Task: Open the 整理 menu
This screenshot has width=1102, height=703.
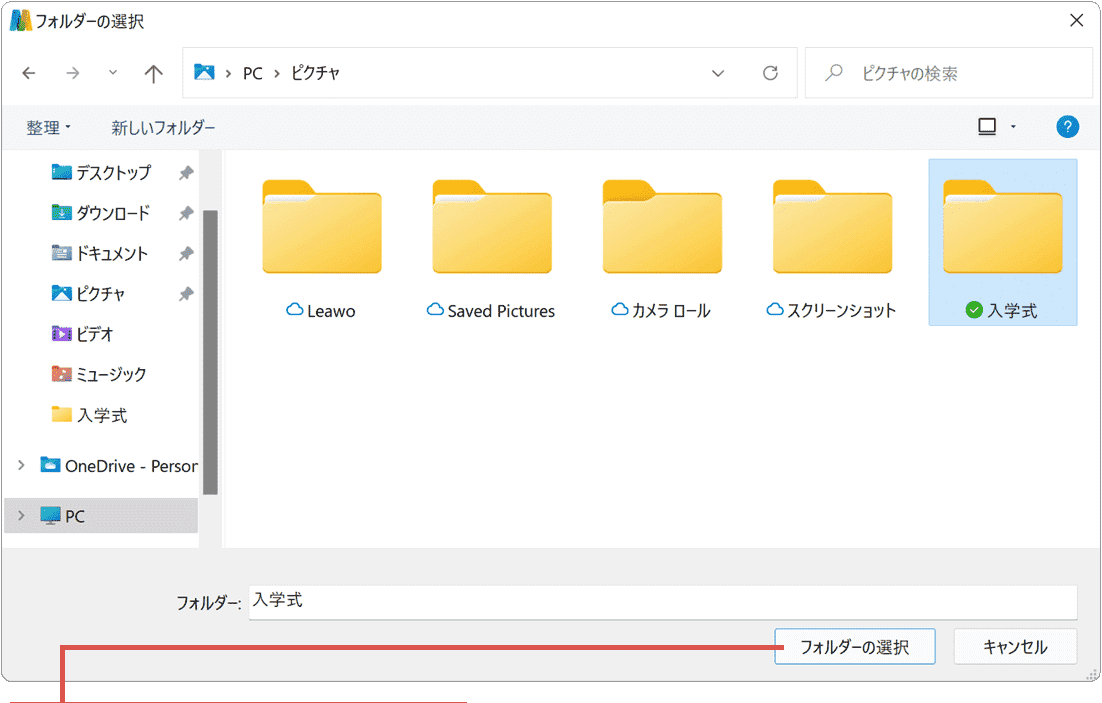Action: [48, 128]
